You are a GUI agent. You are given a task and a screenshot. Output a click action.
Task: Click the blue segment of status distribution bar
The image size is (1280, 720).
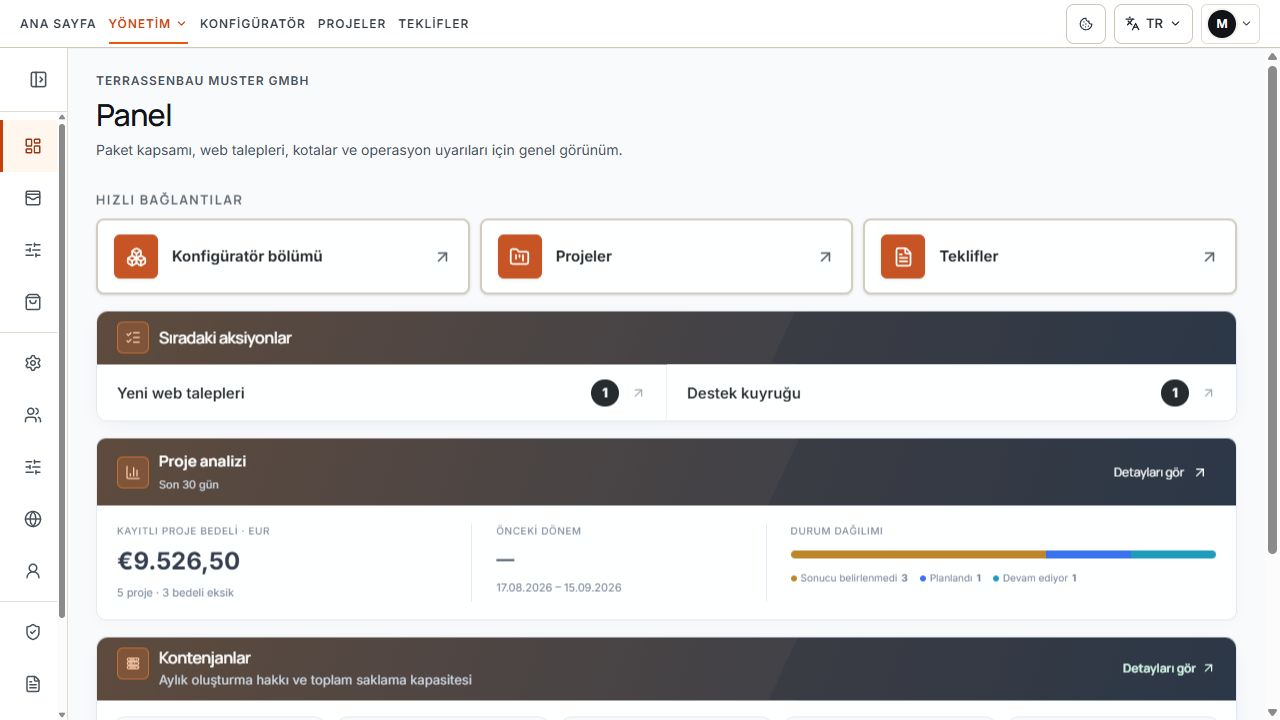1088,554
